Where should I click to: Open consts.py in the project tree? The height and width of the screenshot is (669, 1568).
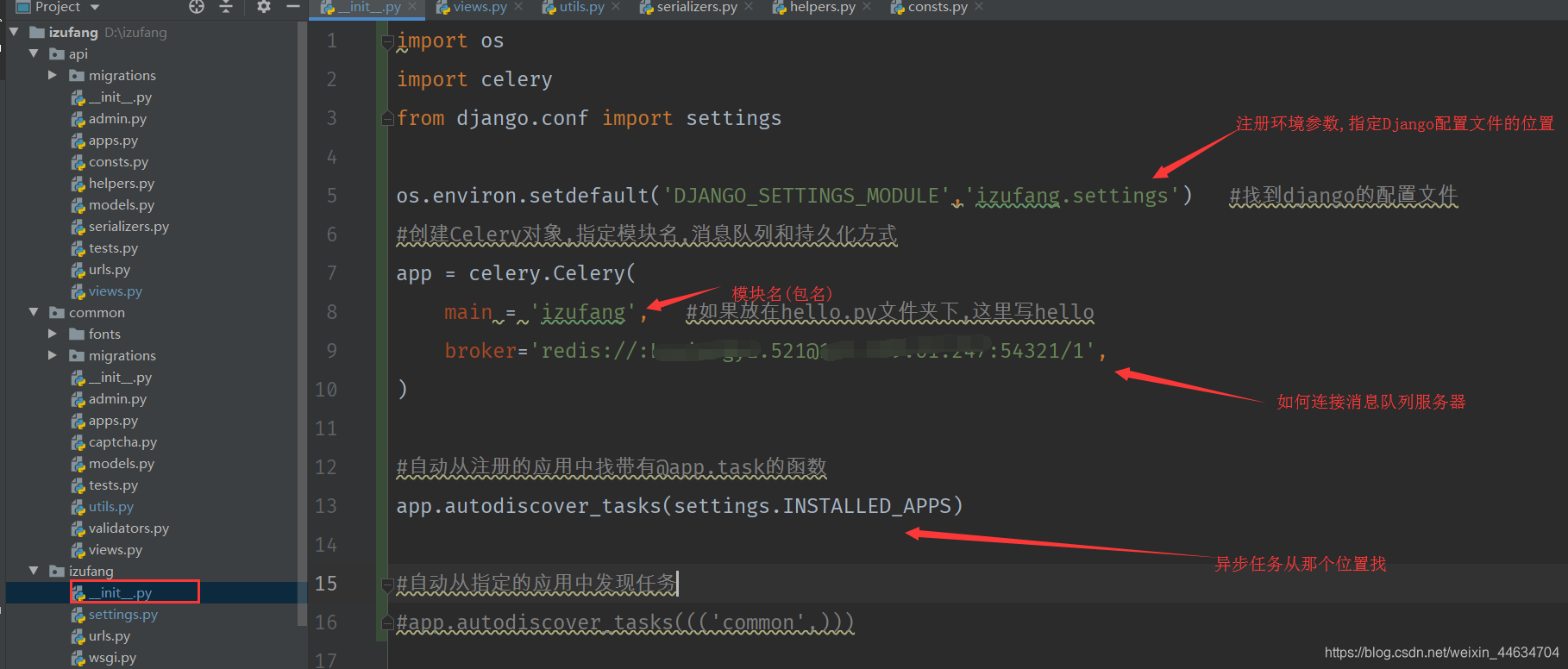(x=118, y=161)
